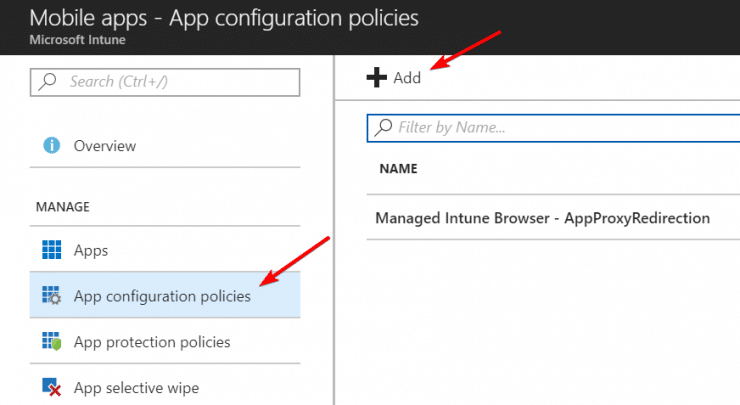The image size is (740, 405).
Task: Select App configuration policies in sidebar
Action: tap(162, 296)
